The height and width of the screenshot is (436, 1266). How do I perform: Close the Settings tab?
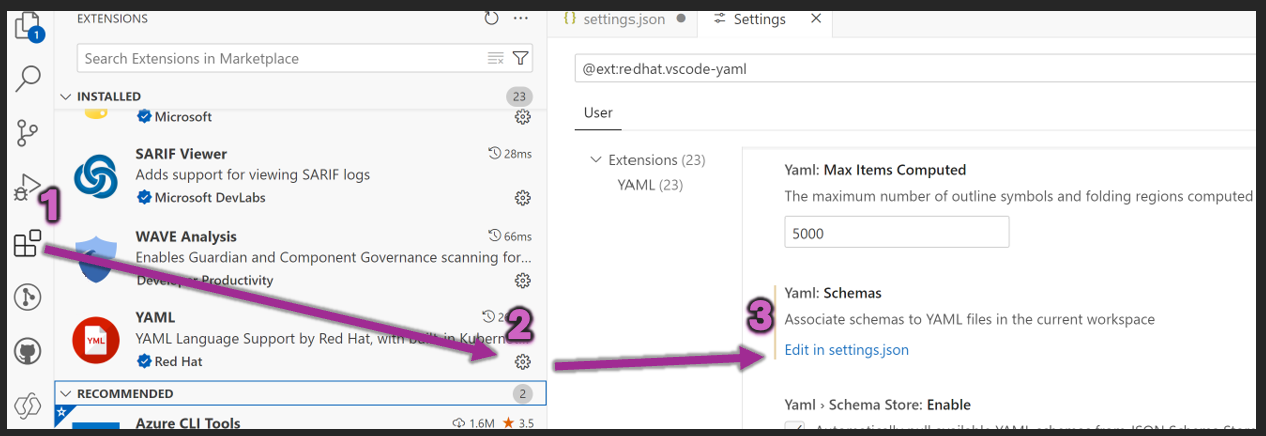point(816,19)
